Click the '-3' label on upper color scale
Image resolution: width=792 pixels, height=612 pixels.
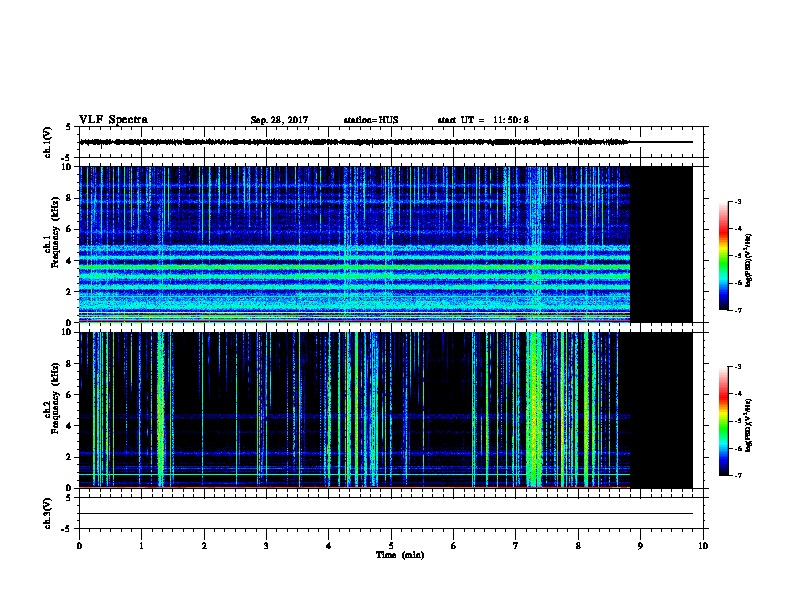click(737, 202)
